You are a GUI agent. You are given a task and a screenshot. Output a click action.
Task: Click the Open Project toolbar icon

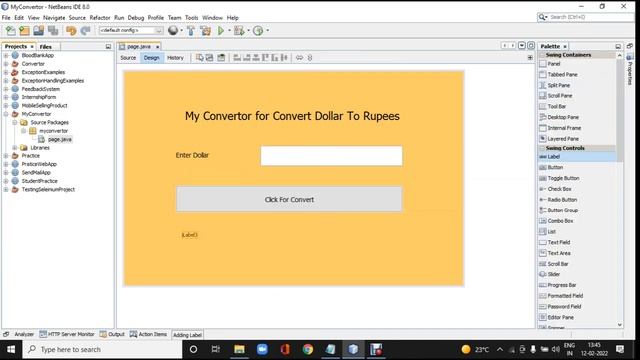pos(39,31)
